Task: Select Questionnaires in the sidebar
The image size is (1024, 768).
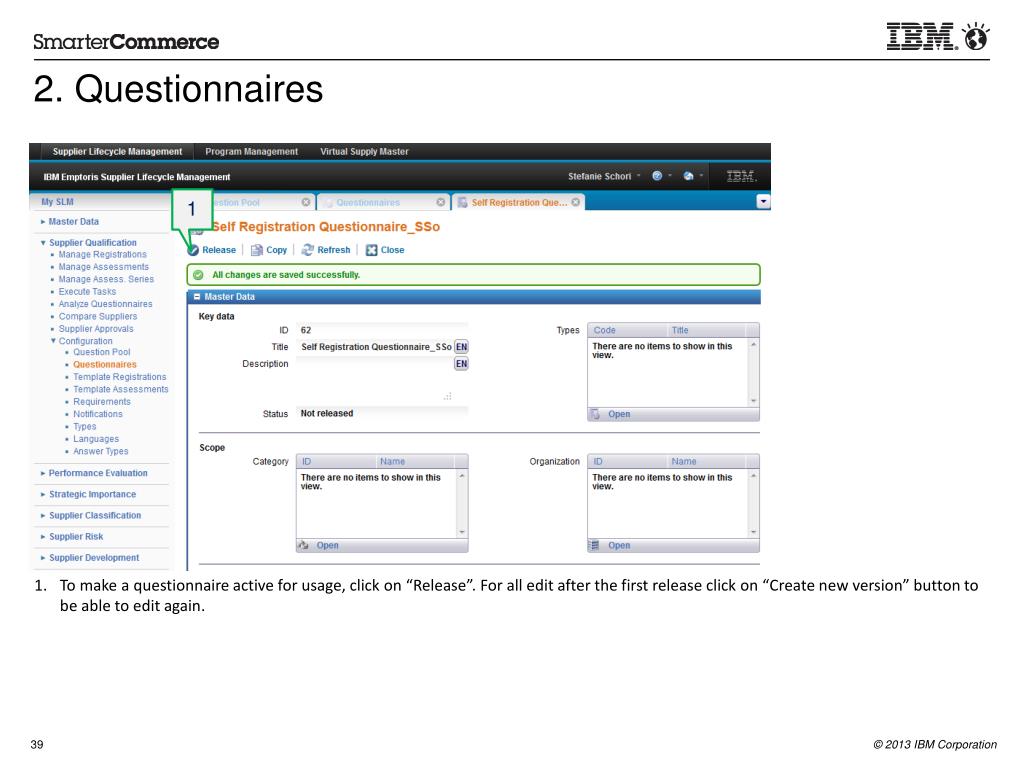Action: [x=104, y=364]
